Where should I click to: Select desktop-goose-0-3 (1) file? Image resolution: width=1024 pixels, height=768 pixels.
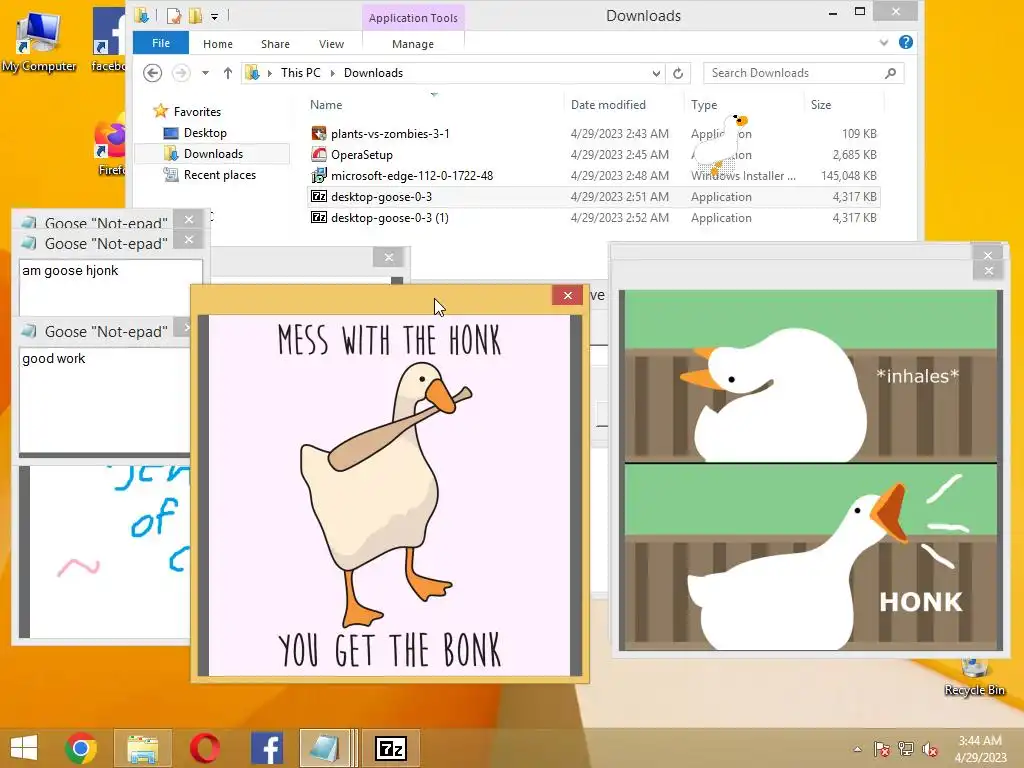pyautogui.click(x=389, y=217)
